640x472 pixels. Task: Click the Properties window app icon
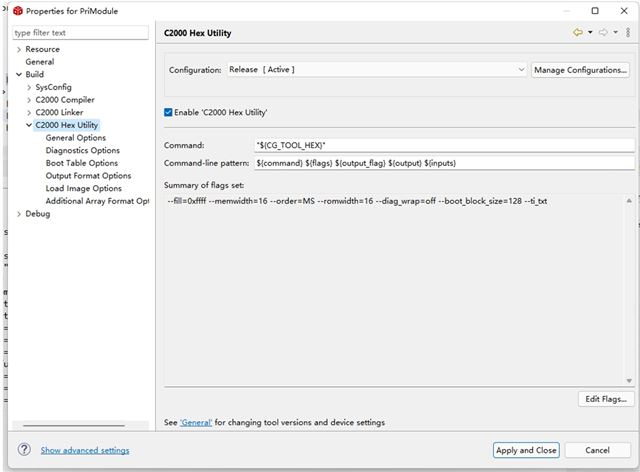point(16,11)
